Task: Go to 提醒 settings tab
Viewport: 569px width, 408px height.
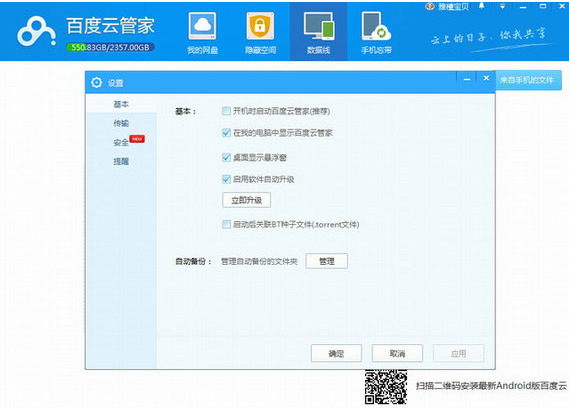Action: 121,161
